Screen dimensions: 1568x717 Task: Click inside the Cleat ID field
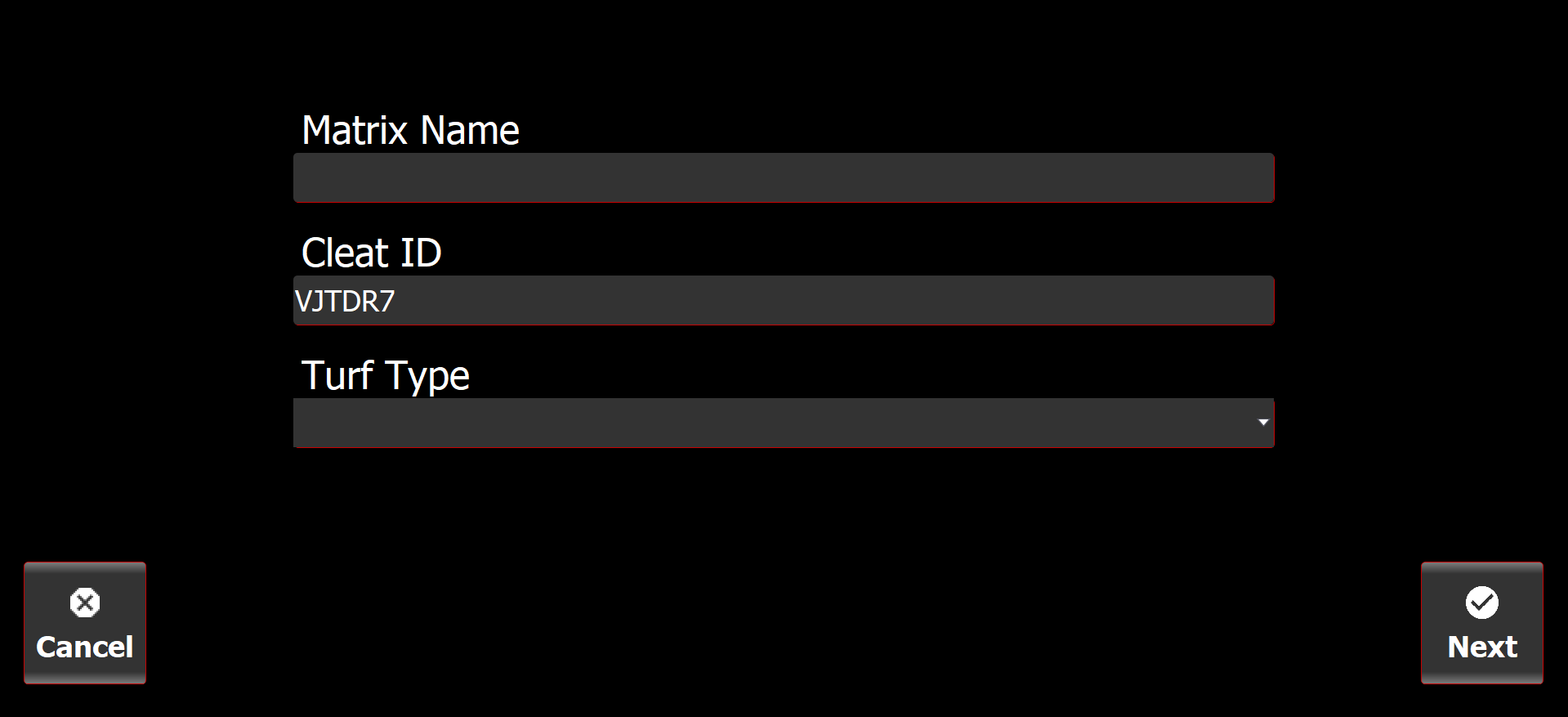coord(783,300)
